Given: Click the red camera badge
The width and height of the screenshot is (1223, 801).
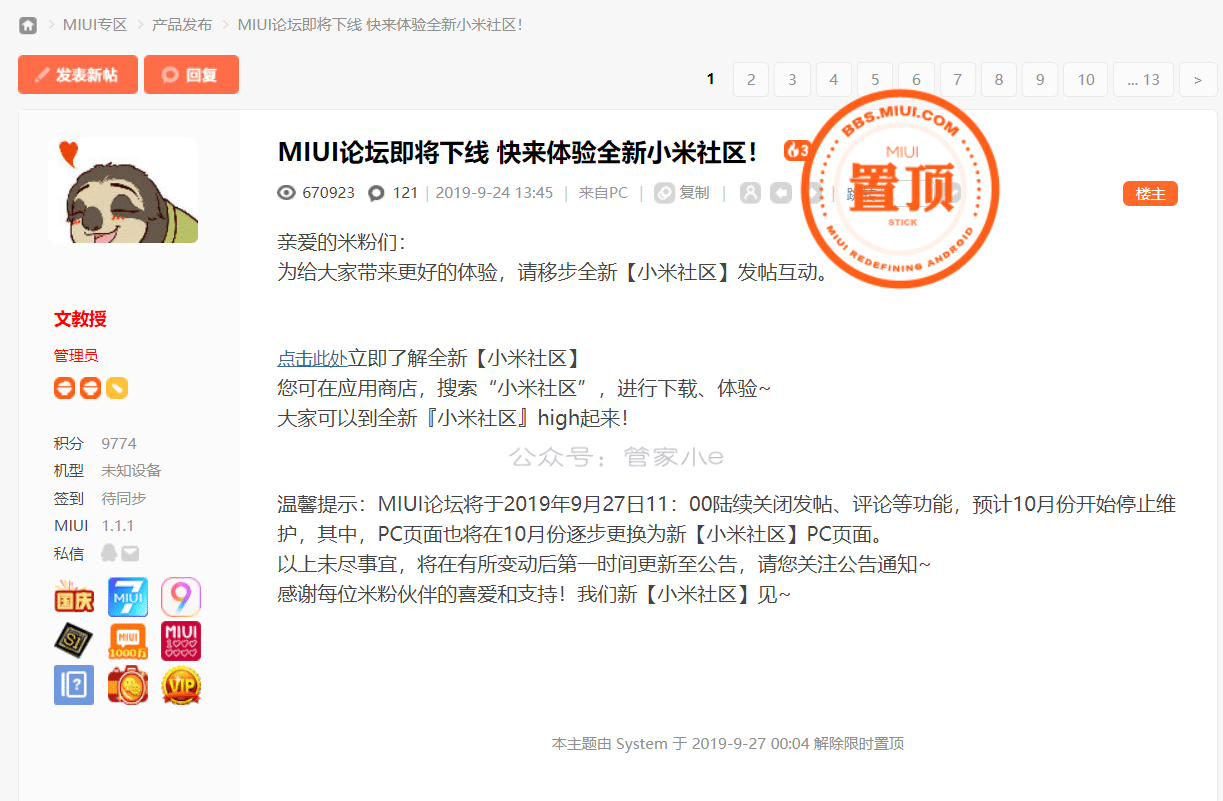Looking at the screenshot, I should [x=128, y=685].
